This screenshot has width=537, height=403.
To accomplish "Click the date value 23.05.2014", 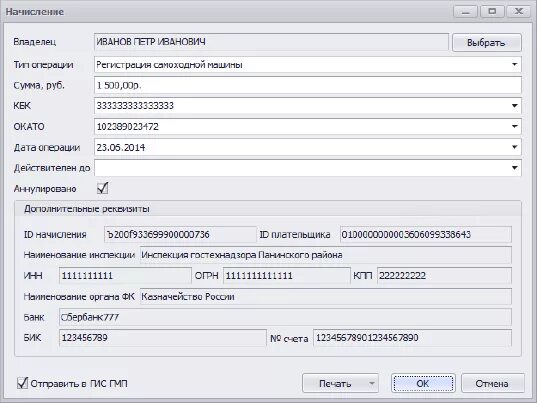I will pos(121,148).
